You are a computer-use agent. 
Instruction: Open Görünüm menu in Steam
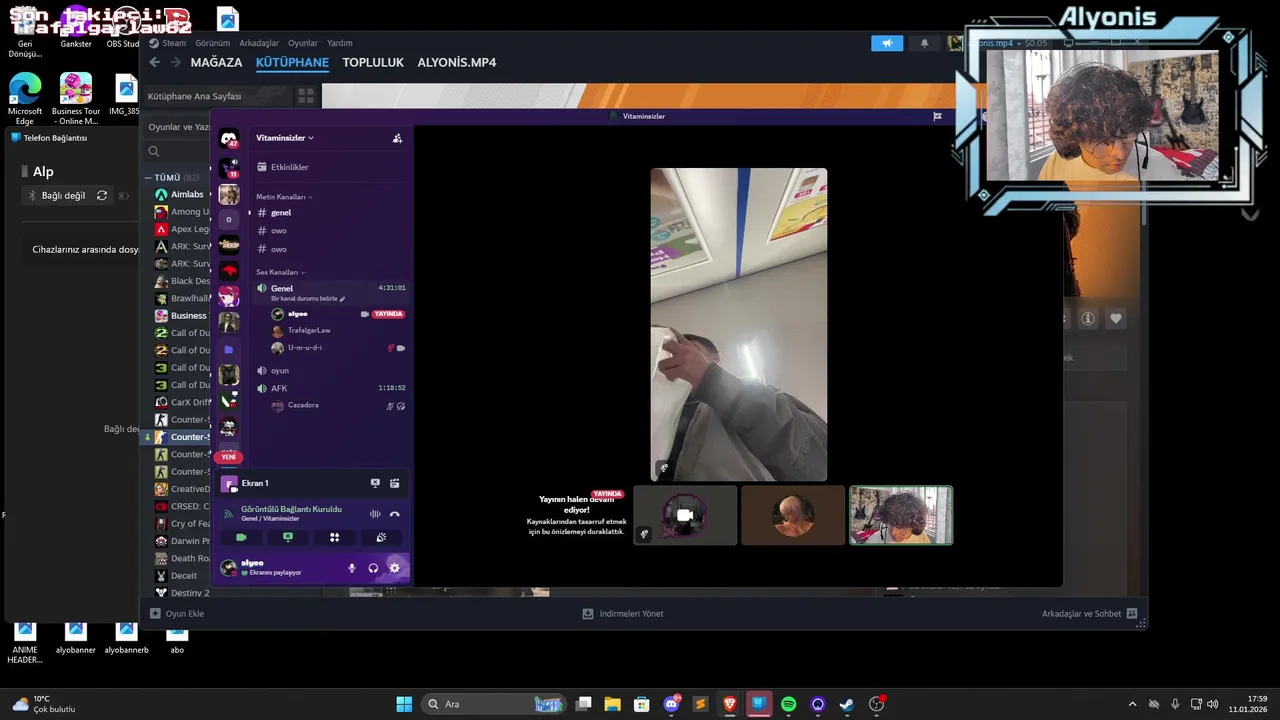tap(212, 43)
